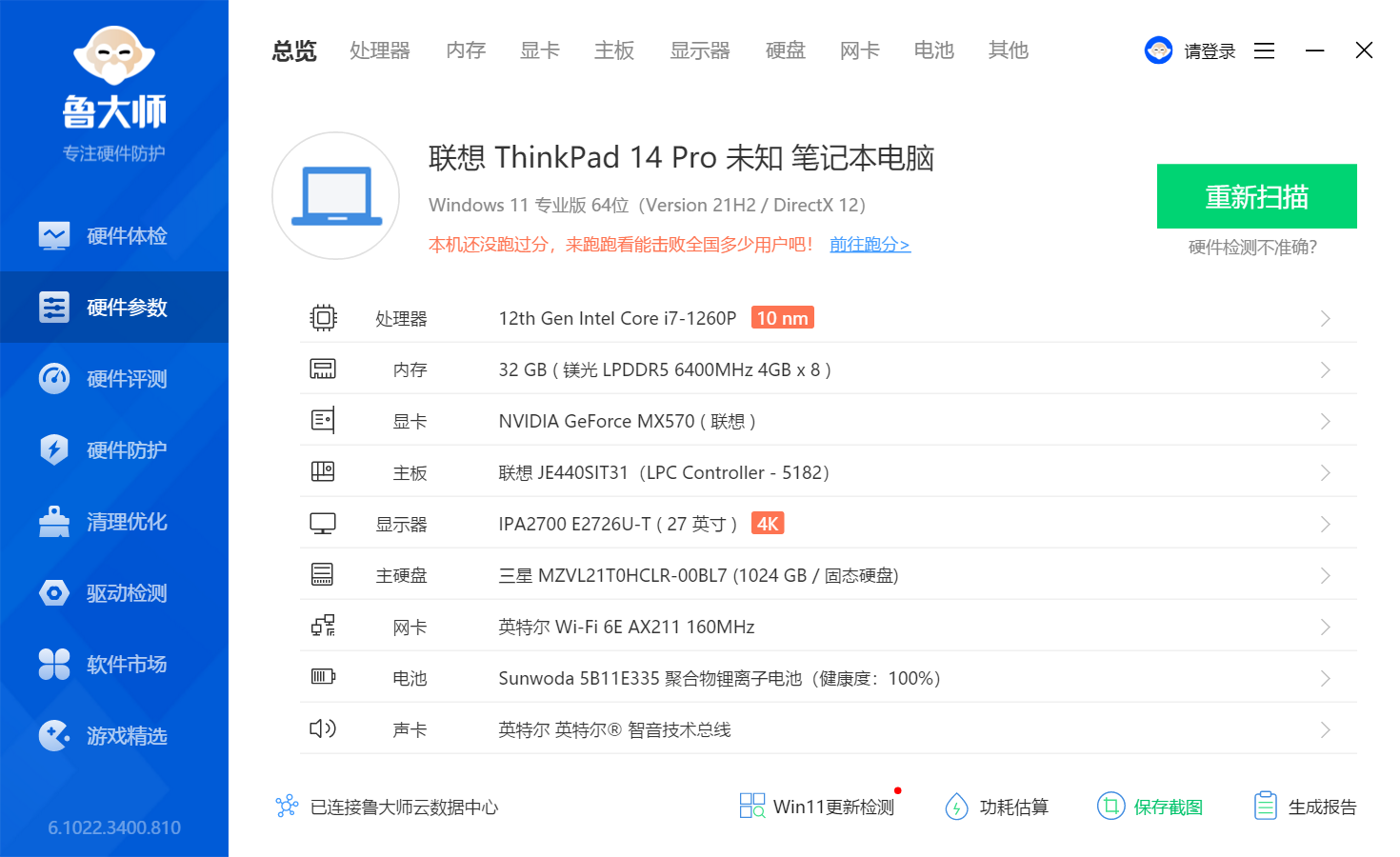The width and height of the screenshot is (1400, 857).
Task: Click the 32 GB 镁光 LPDDR5 memory text
Action: coord(665,369)
